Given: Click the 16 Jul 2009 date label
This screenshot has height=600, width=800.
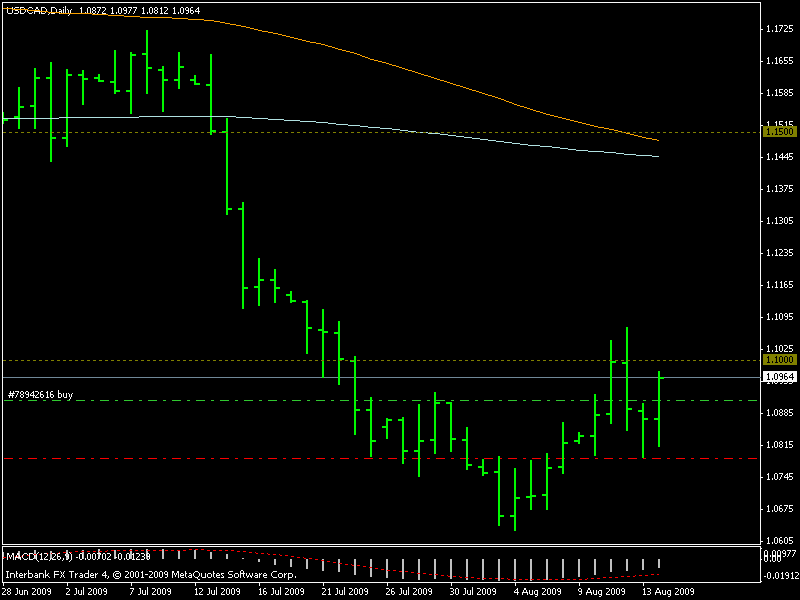Looking at the screenshot, I should point(281,591).
